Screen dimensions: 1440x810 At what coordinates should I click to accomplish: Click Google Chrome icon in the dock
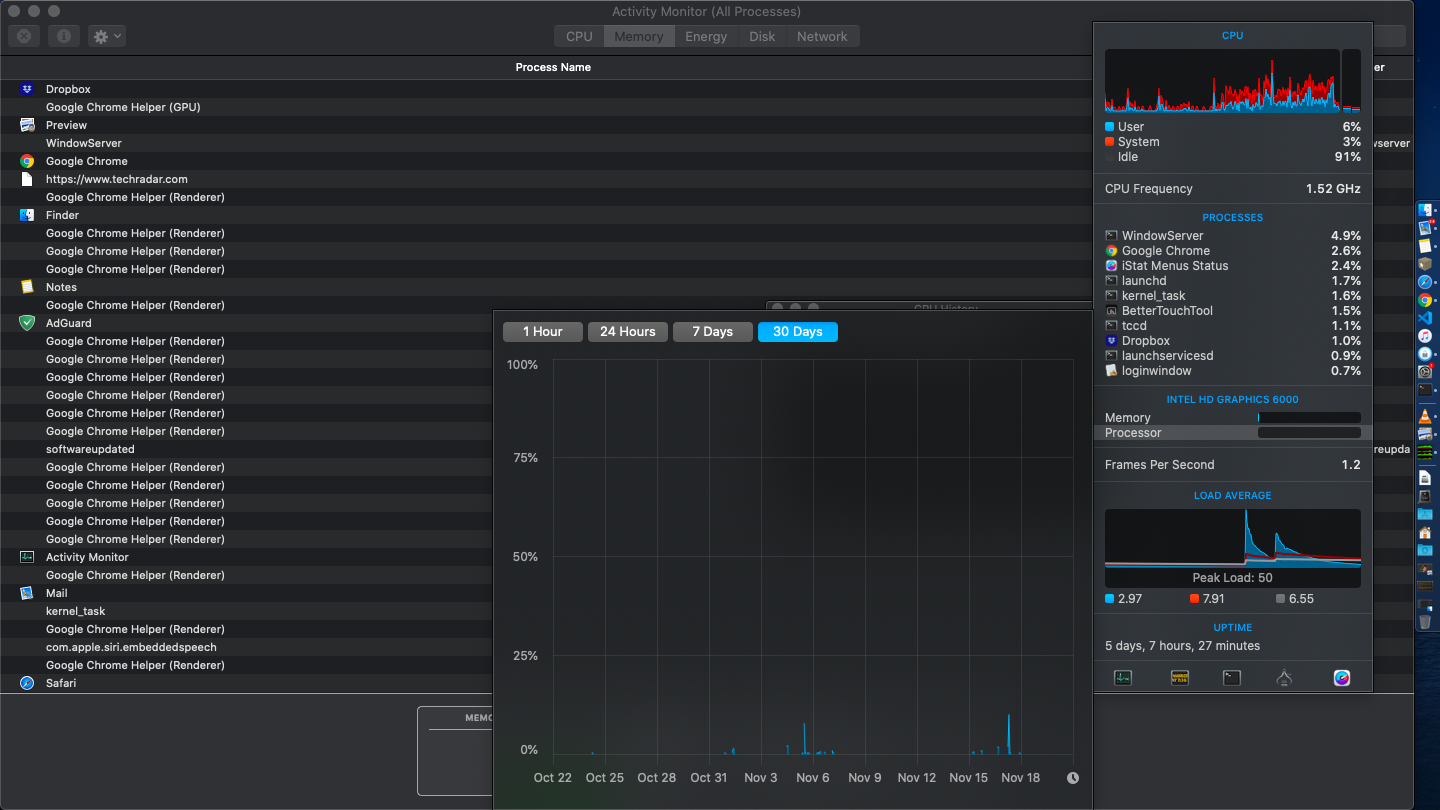[1425, 300]
